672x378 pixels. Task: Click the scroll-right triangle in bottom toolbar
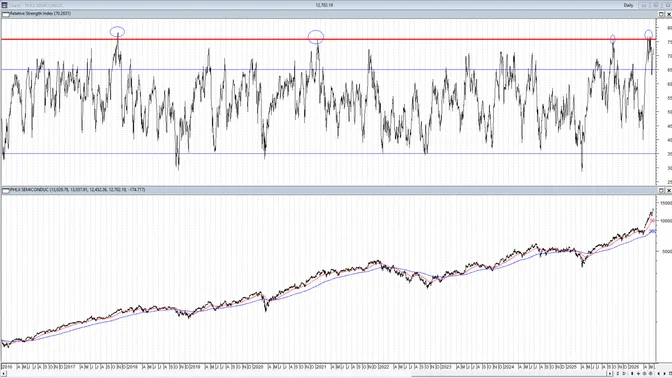pyautogui.click(x=665, y=374)
